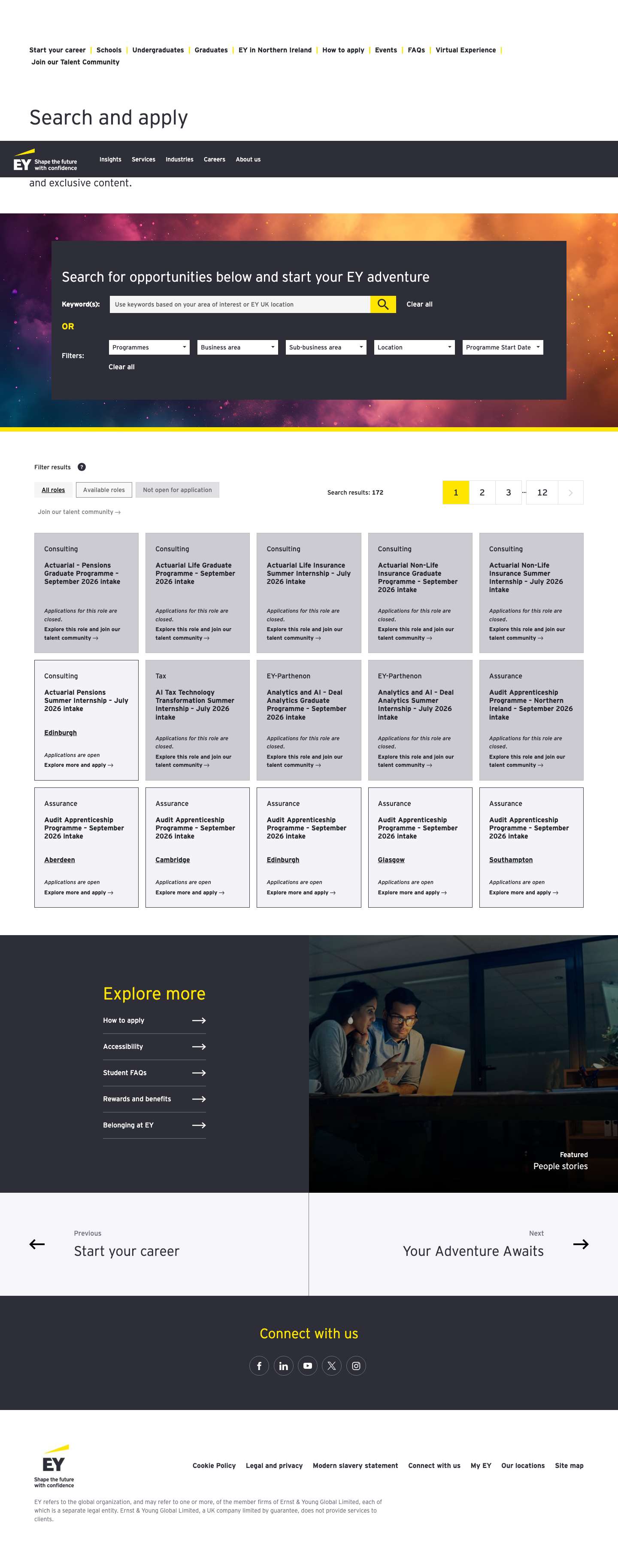Open AI Tax Technology Transformation Internship card
Image resolution: width=618 pixels, height=1568 pixels.
[198, 720]
